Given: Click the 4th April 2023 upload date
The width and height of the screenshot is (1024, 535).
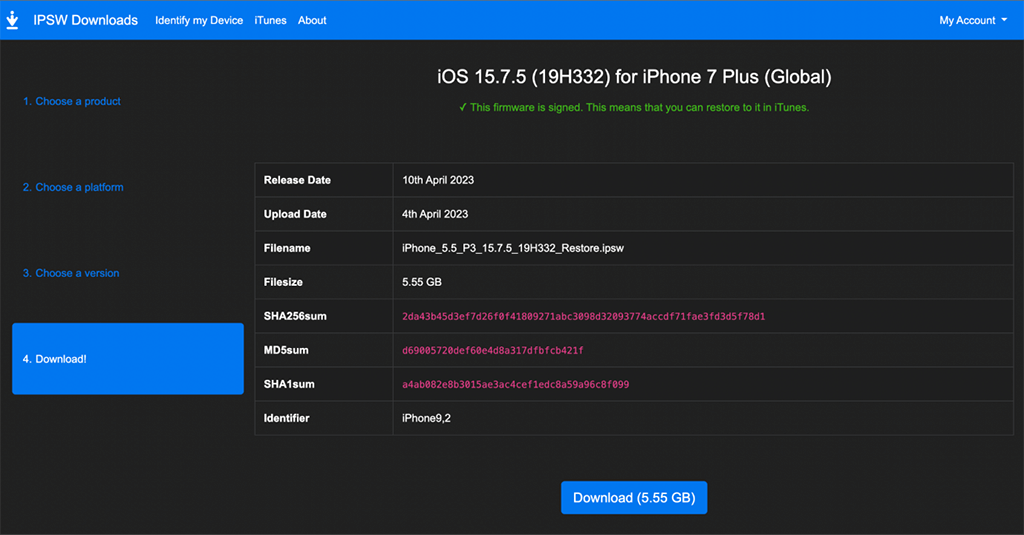Looking at the screenshot, I should pyautogui.click(x=435, y=214).
